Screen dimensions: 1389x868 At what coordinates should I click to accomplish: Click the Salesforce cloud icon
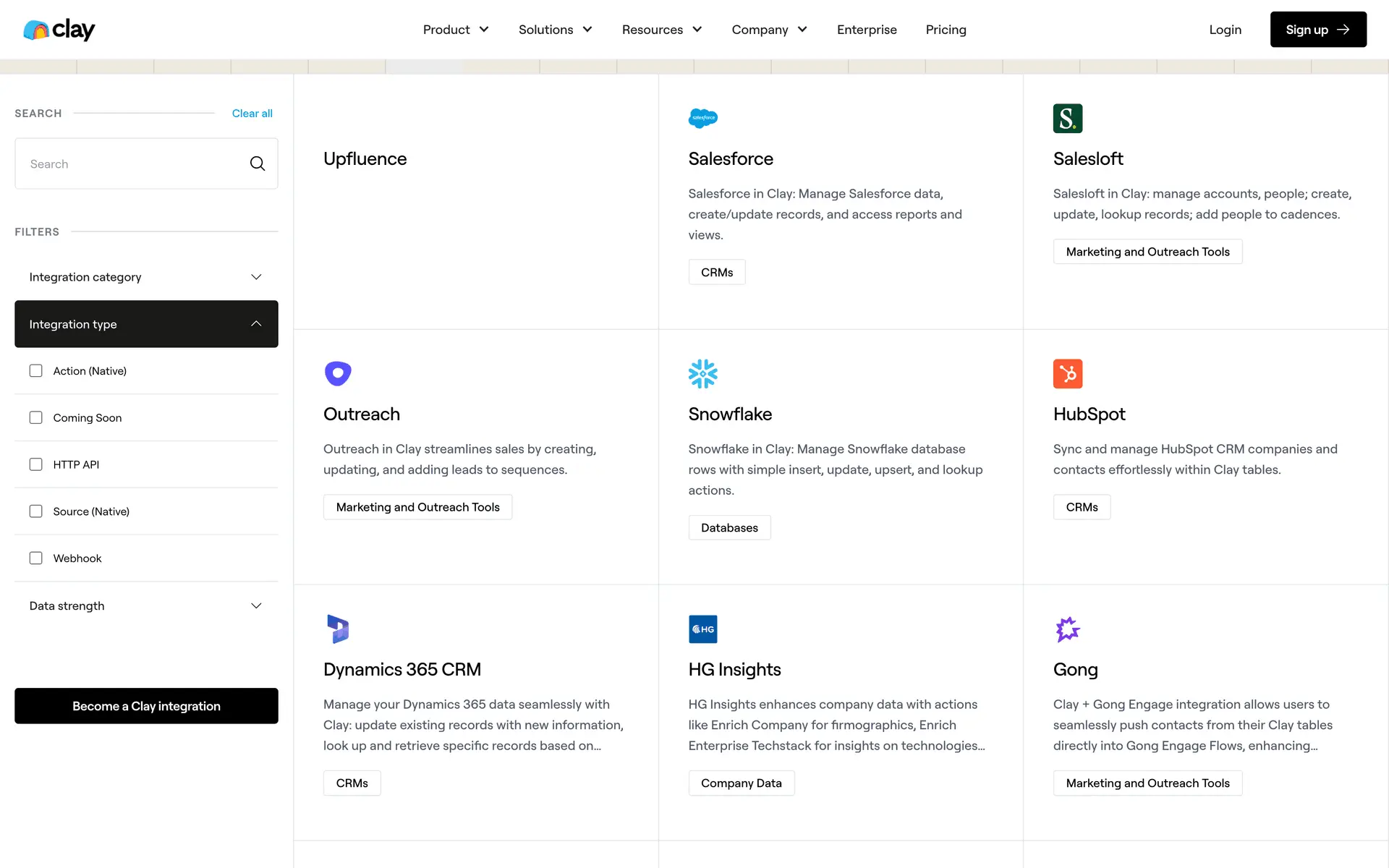click(702, 118)
